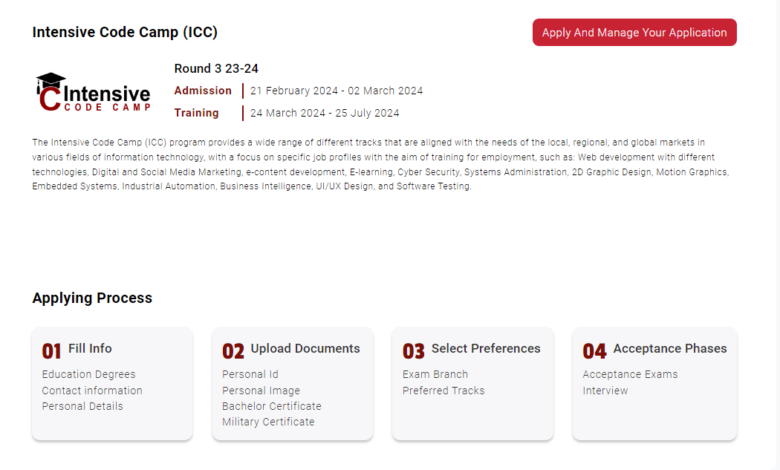Click the Select Preferences card title

click(486, 348)
